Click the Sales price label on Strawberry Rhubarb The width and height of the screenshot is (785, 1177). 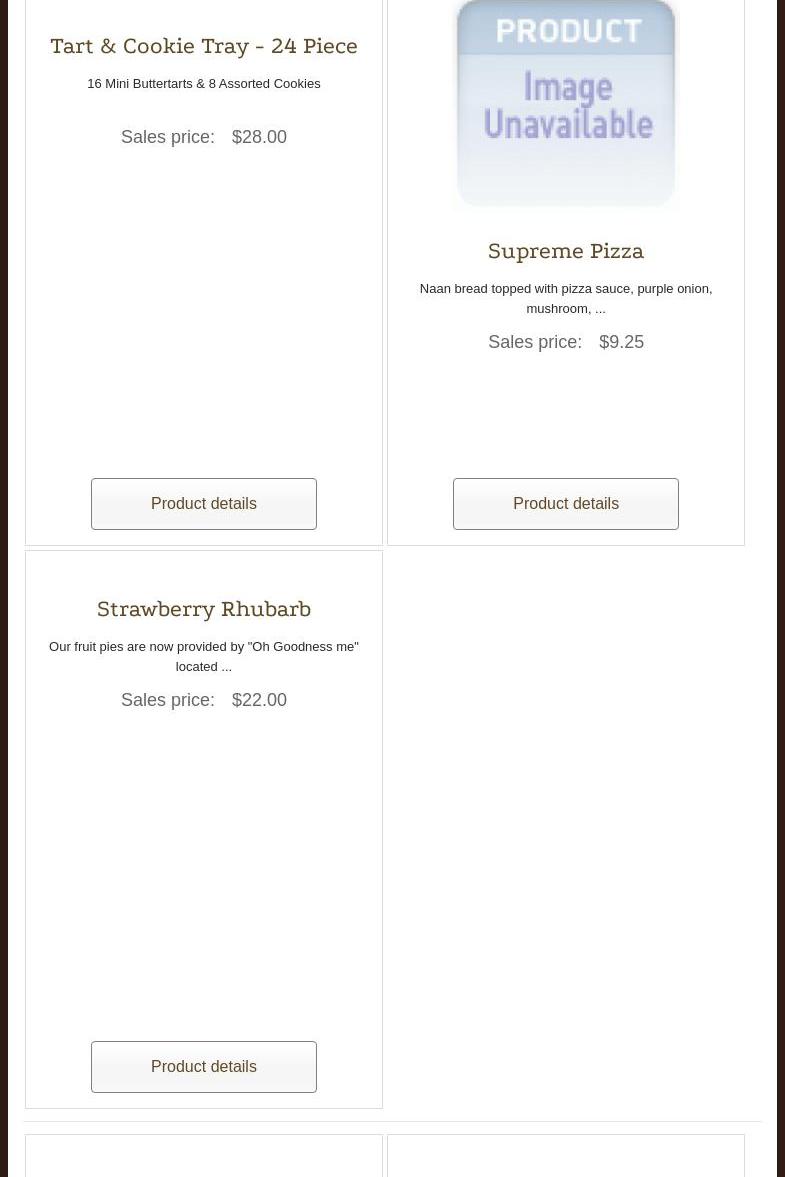[168, 700]
